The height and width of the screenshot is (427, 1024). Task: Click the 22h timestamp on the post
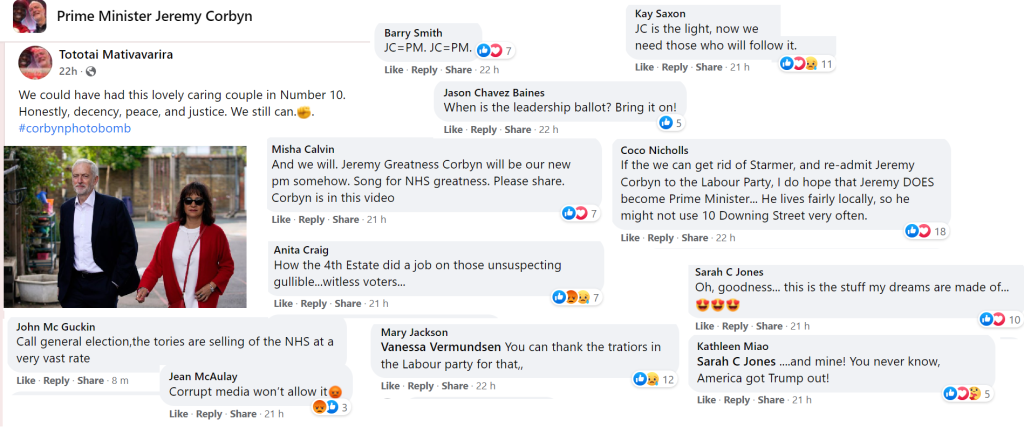[68, 72]
